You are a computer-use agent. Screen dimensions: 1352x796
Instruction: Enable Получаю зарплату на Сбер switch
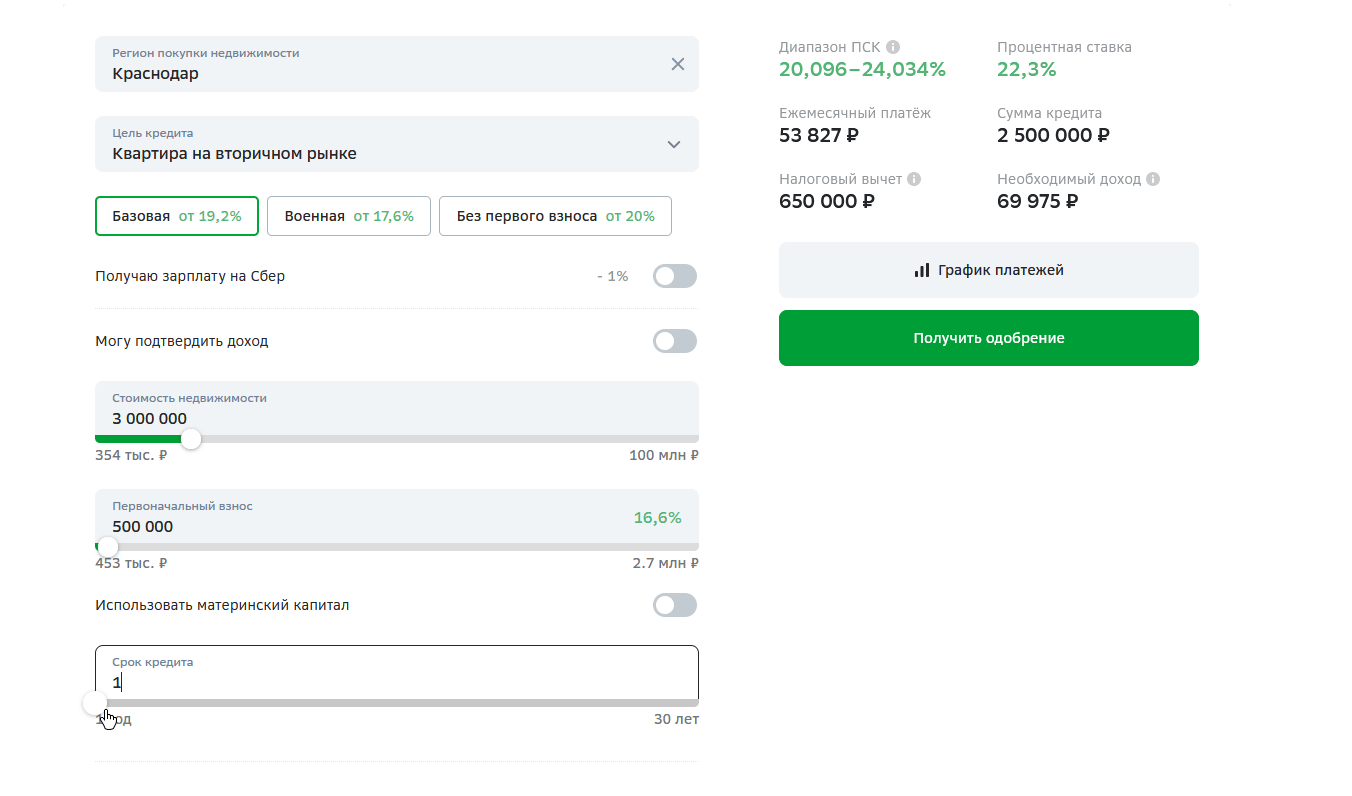[675, 276]
